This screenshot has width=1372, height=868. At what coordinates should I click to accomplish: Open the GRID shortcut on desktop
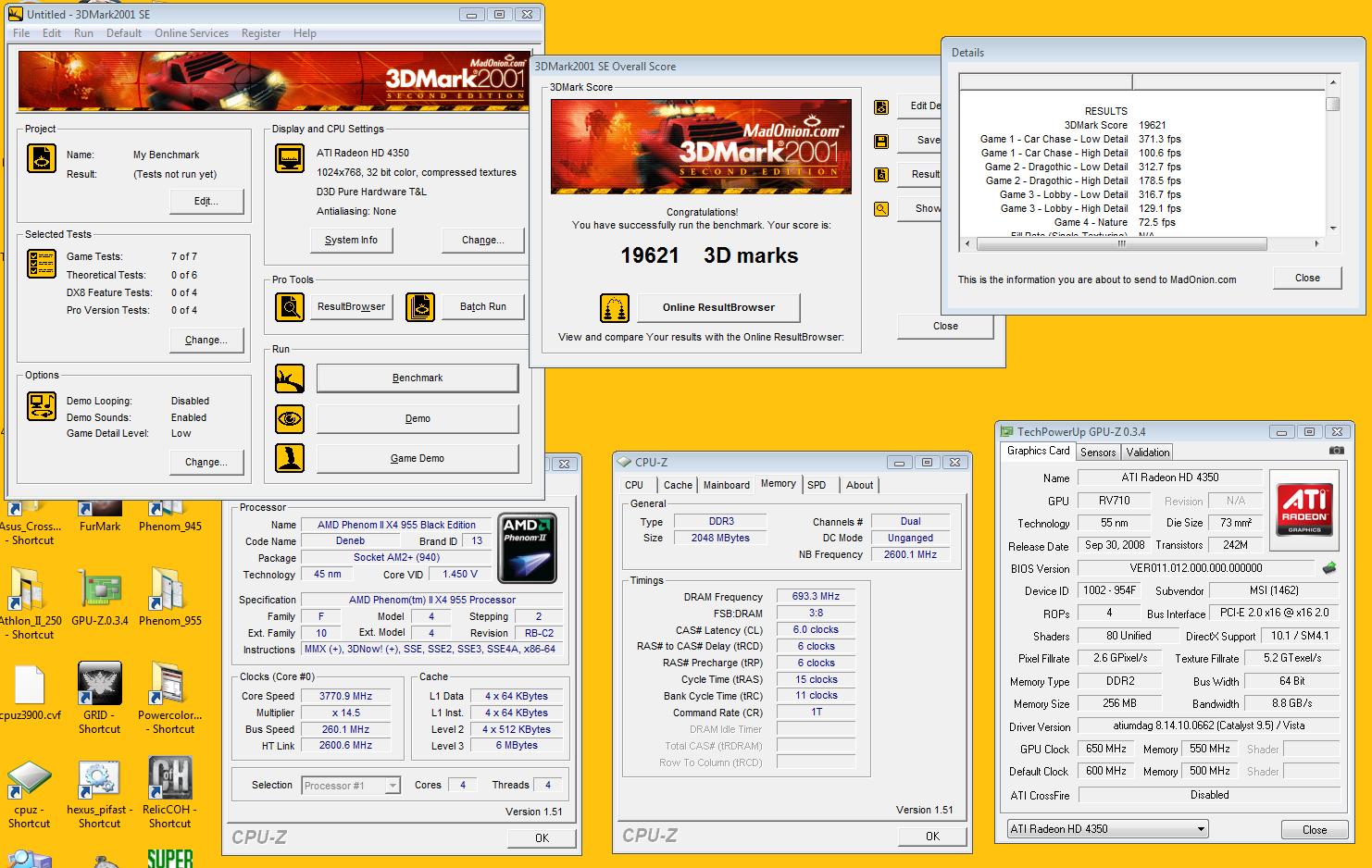pos(99,699)
